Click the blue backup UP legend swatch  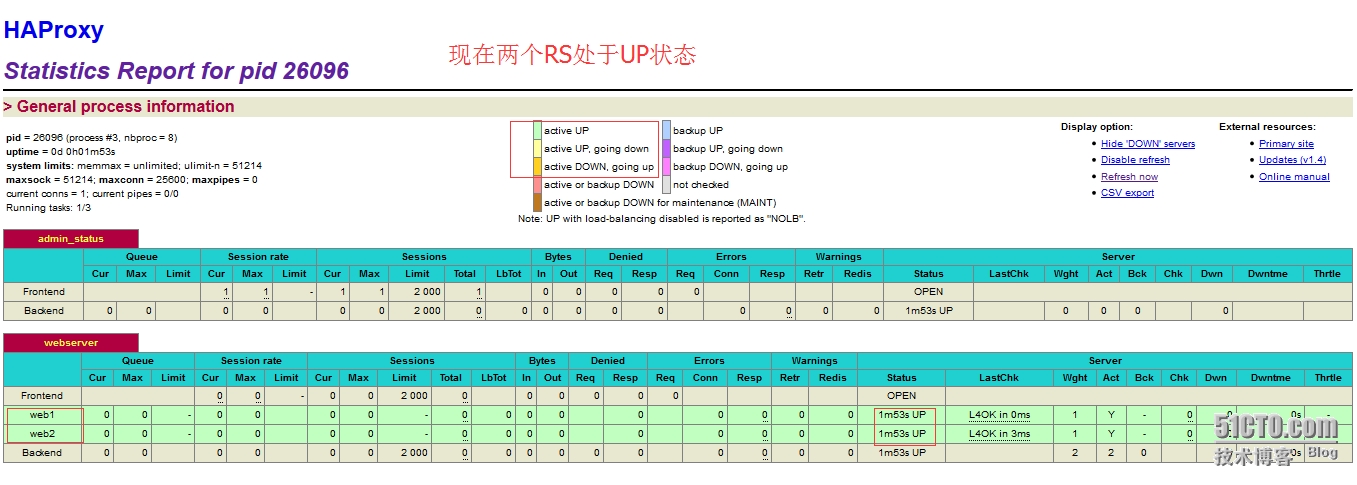666,130
